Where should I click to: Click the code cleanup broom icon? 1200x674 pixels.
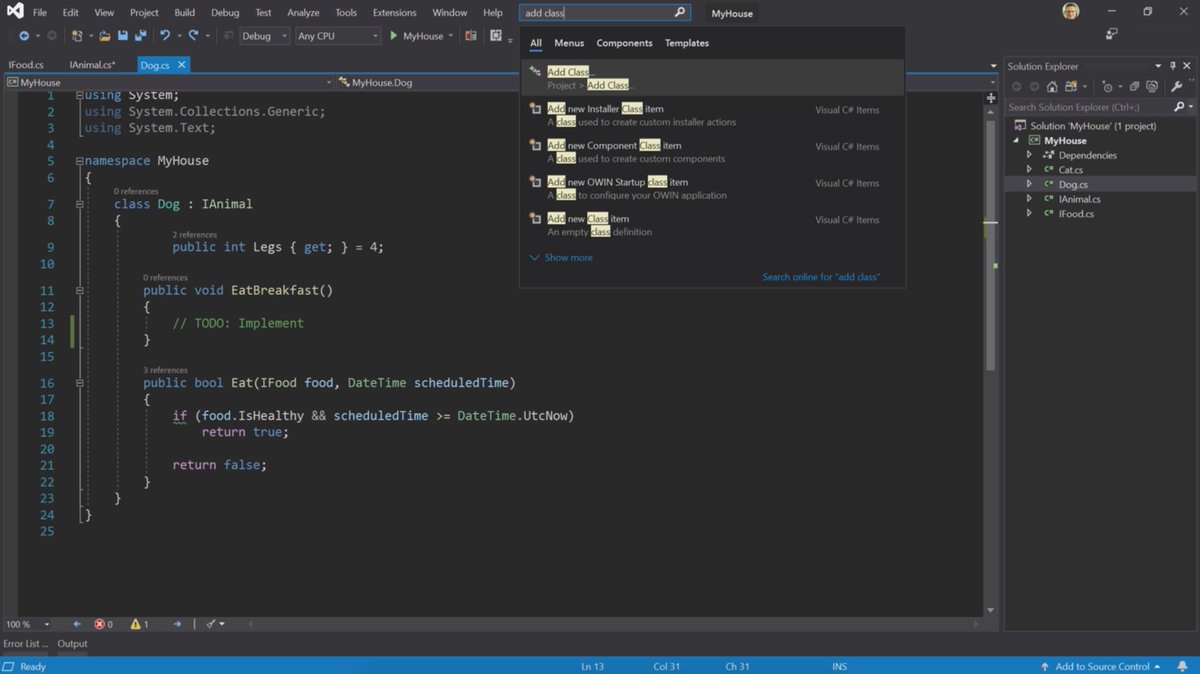coord(211,624)
